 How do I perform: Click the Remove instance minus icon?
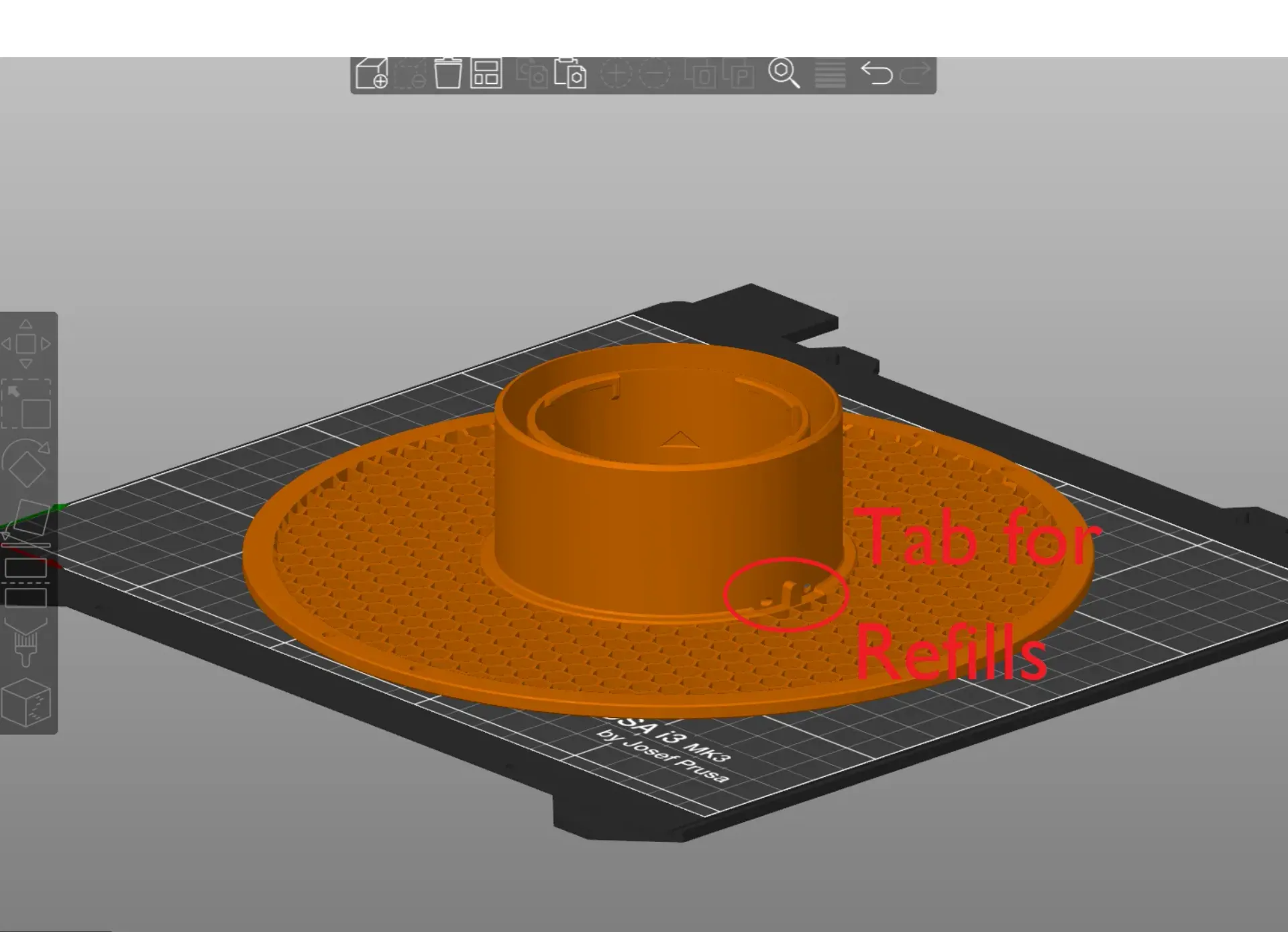pos(655,73)
